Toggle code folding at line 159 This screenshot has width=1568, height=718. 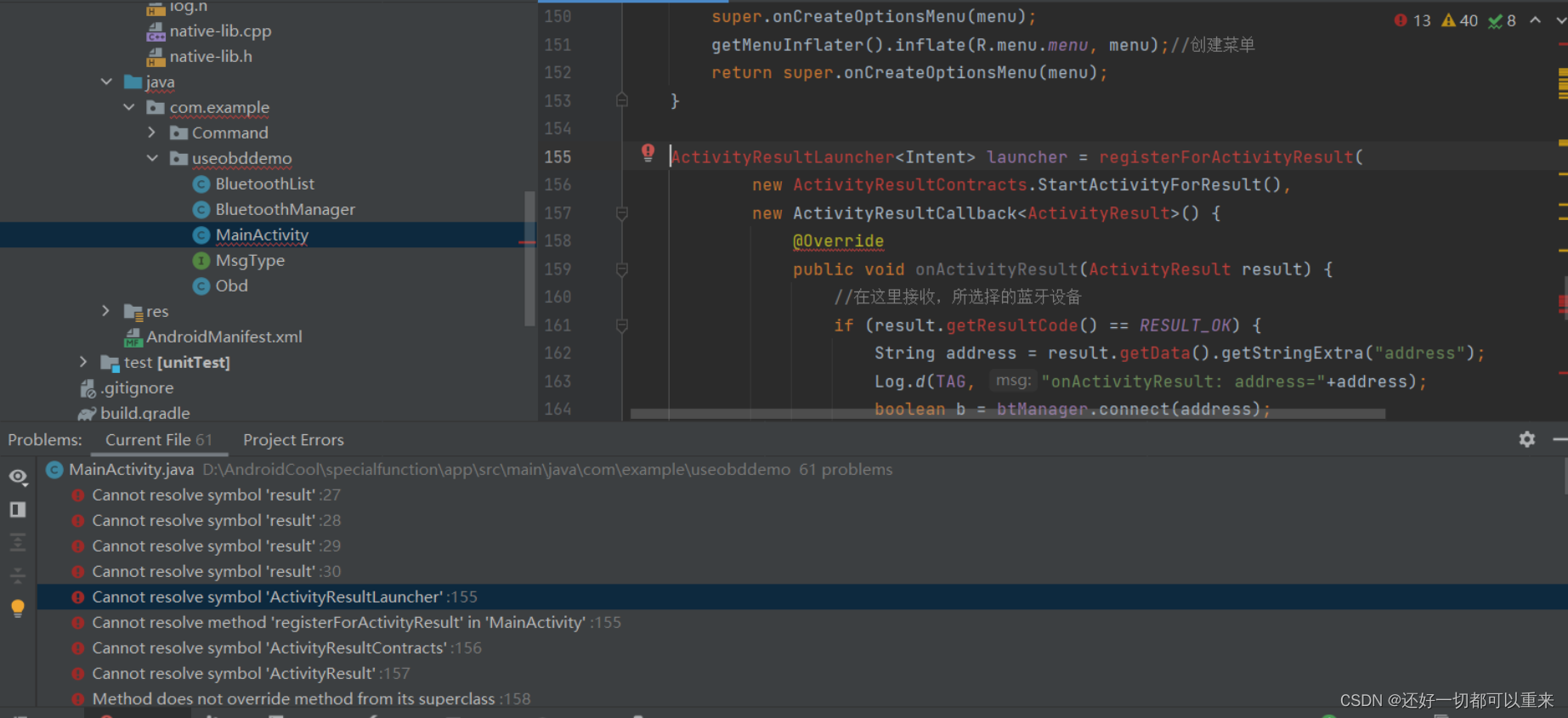click(x=622, y=269)
